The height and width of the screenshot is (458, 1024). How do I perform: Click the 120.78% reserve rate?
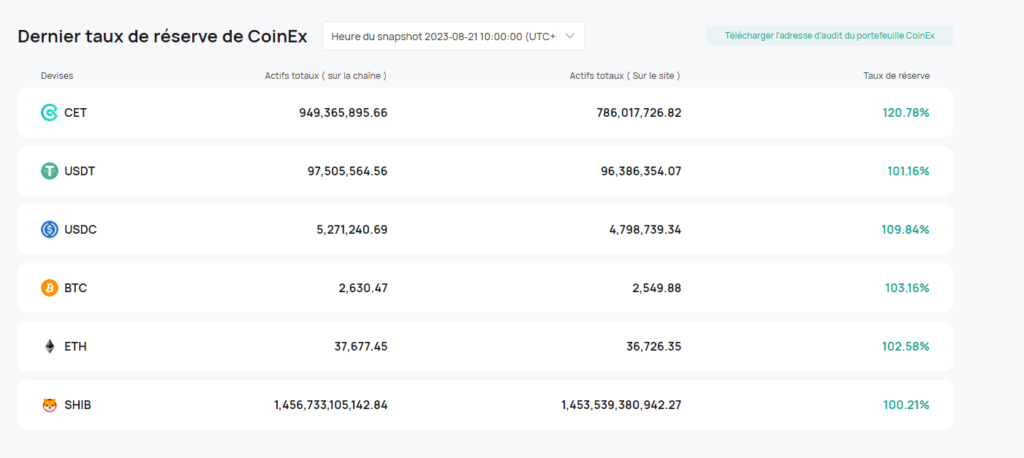(x=906, y=112)
